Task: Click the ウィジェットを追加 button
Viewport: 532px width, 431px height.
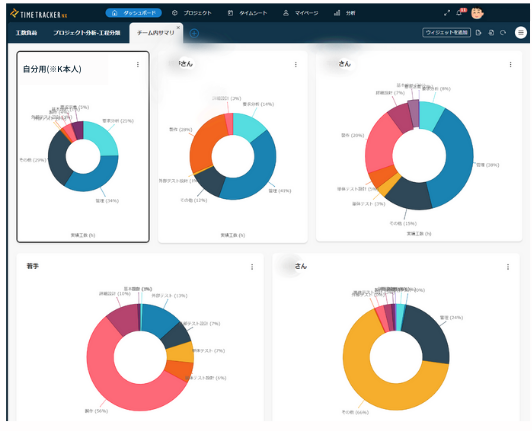Action: (446, 33)
